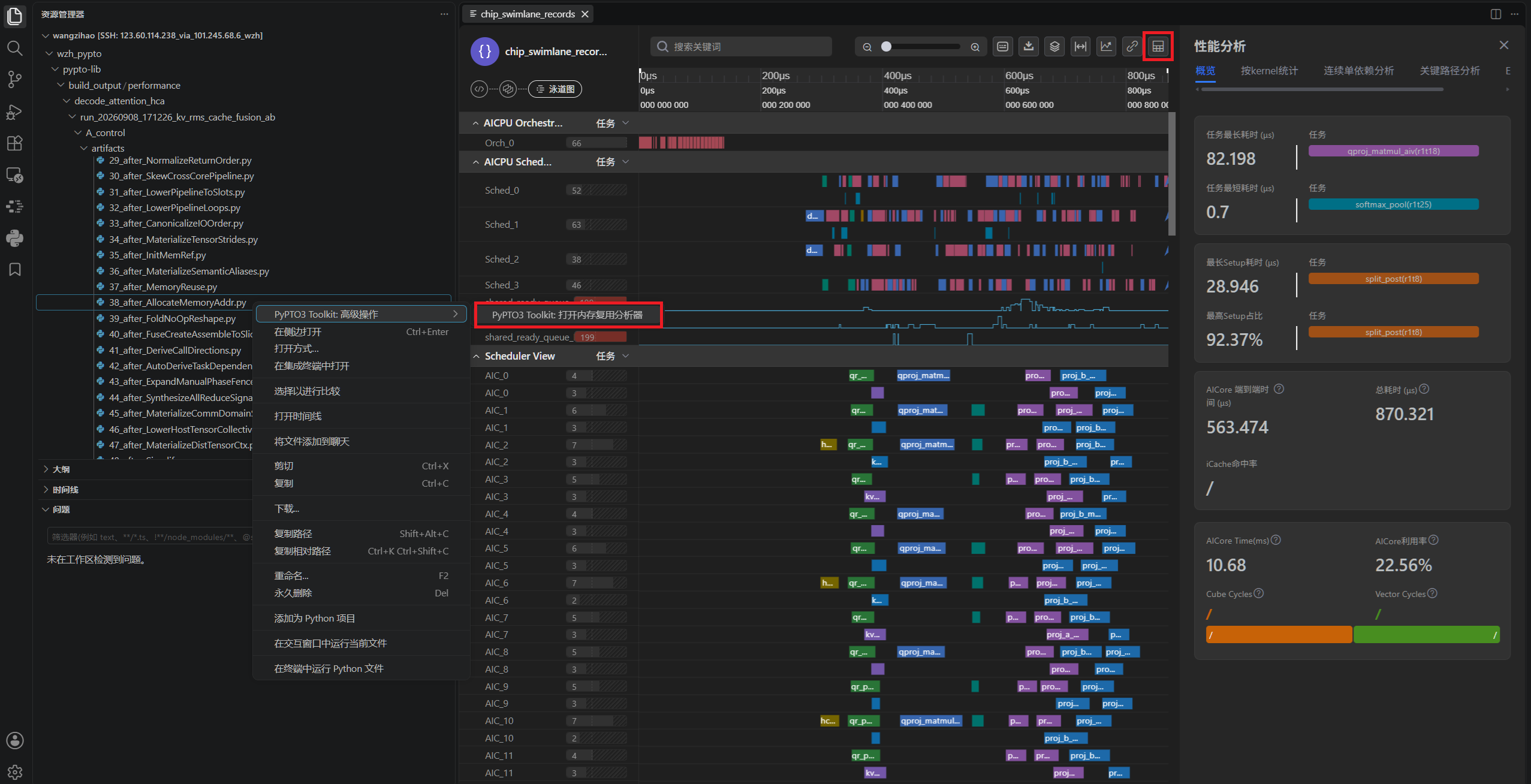Screen dimensions: 1531x784
Task: Click the layers stack toolbar icon
Action: 1054,46
